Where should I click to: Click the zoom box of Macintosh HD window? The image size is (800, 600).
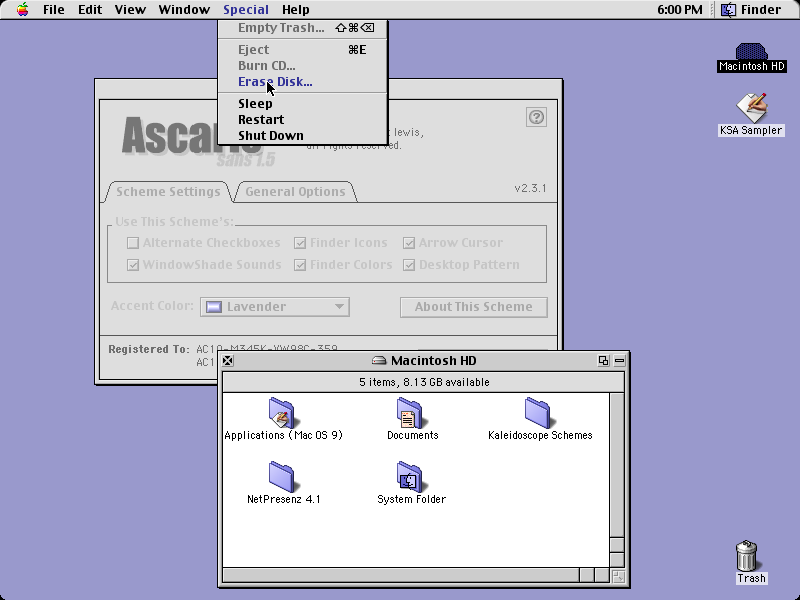[x=604, y=361]
